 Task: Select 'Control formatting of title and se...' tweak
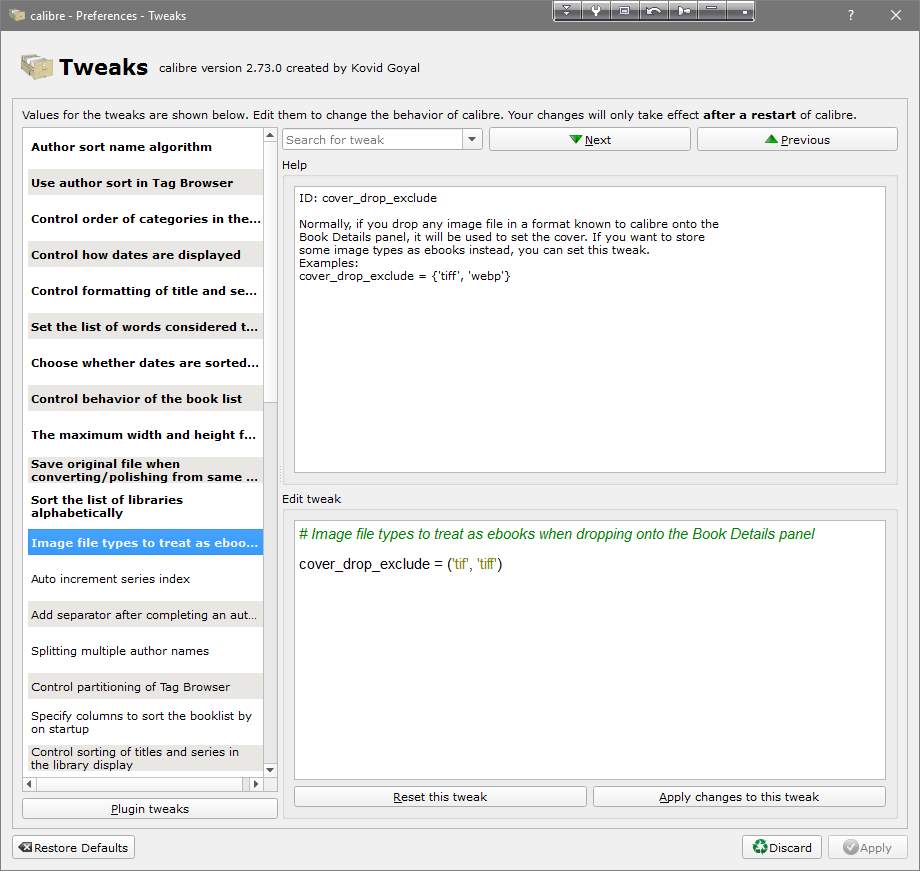145,291
